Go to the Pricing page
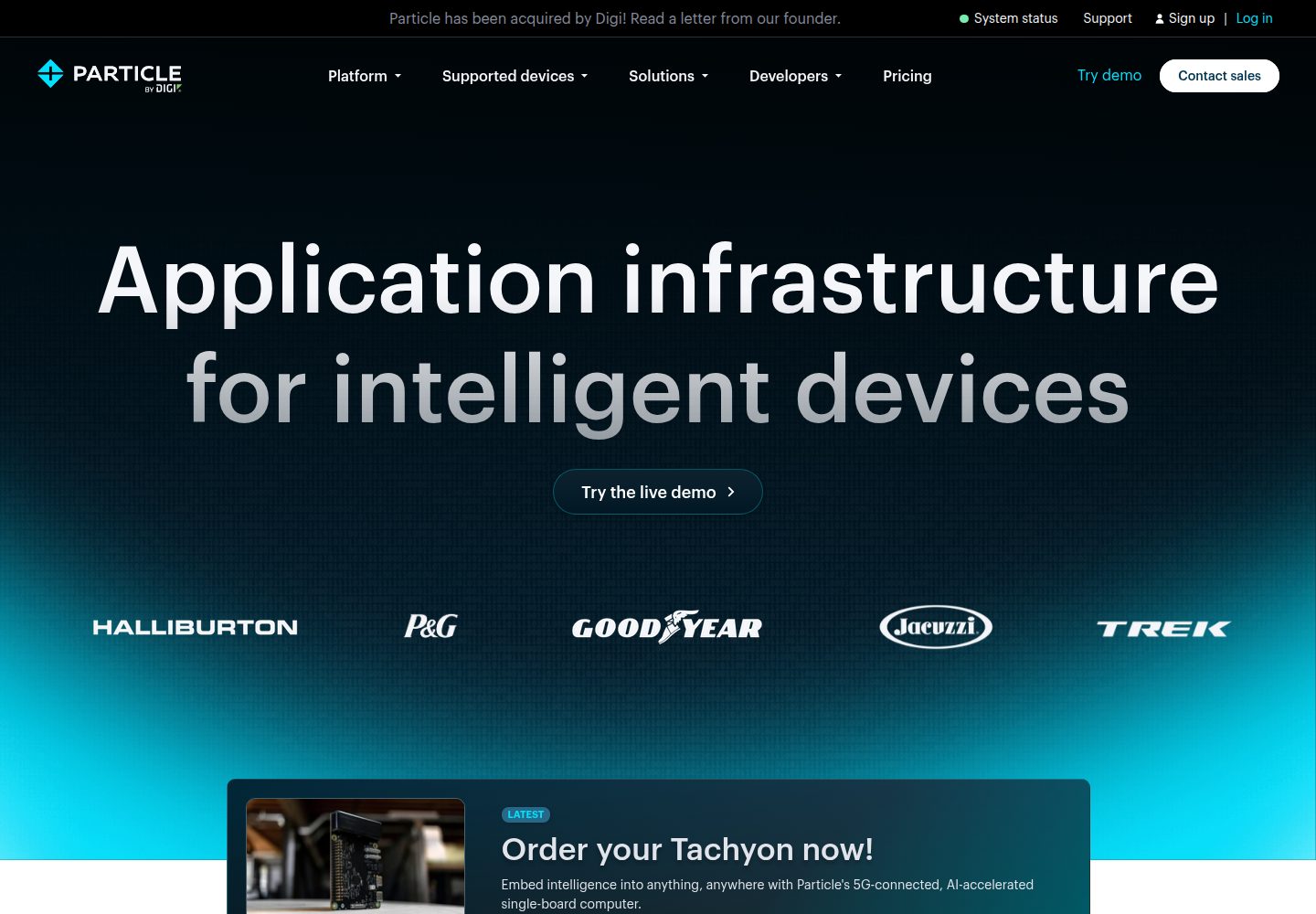 tap(907, 76)
